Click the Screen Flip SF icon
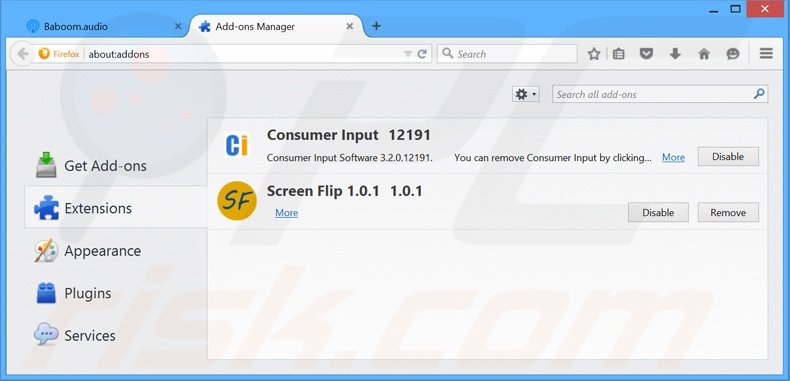 (x=237, y=201)
